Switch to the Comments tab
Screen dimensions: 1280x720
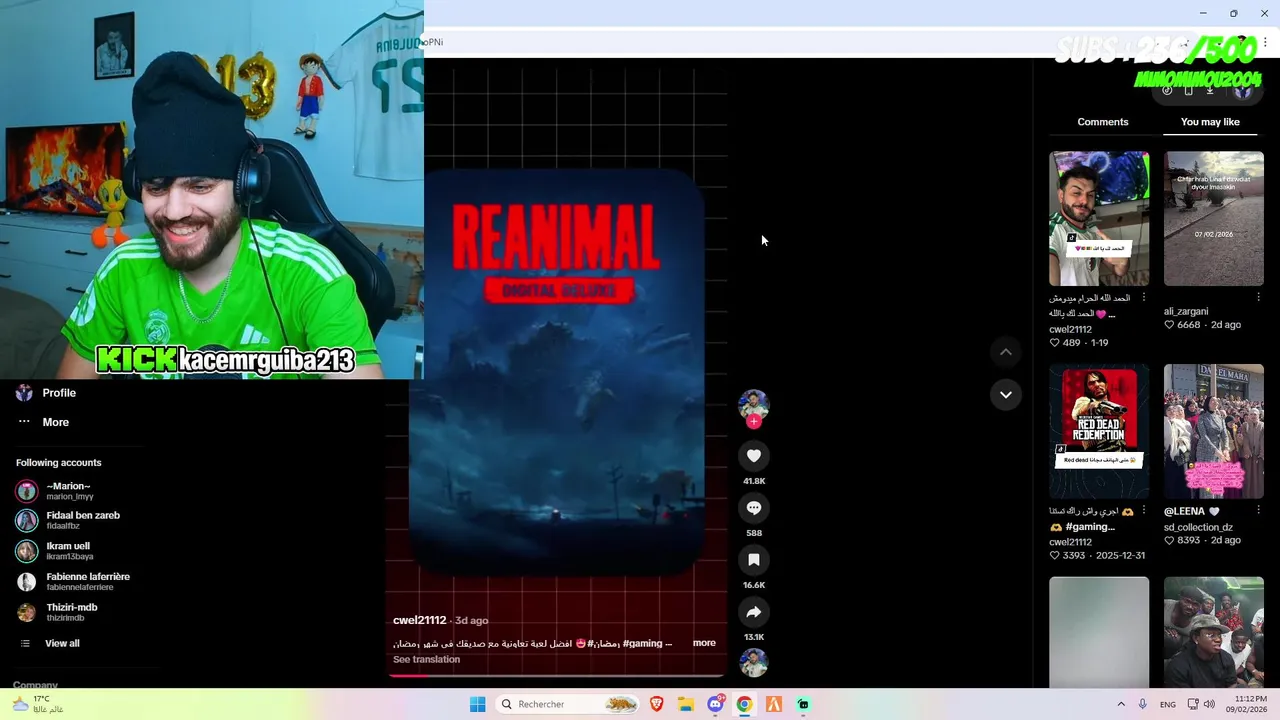(1103, 122)
